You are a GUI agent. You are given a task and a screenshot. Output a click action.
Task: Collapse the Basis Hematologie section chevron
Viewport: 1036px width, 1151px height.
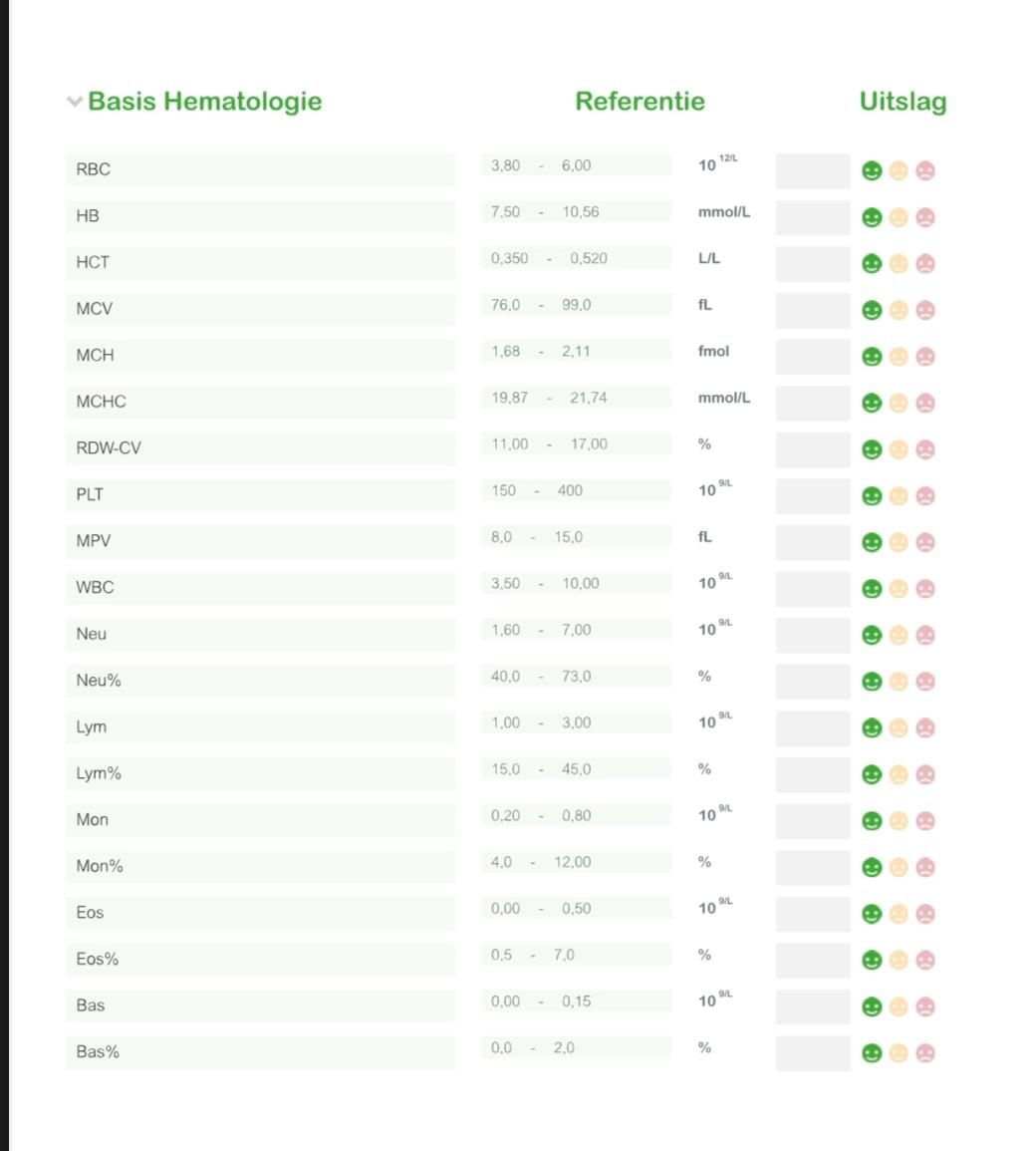pyautogui.click(x=74, y=102)
